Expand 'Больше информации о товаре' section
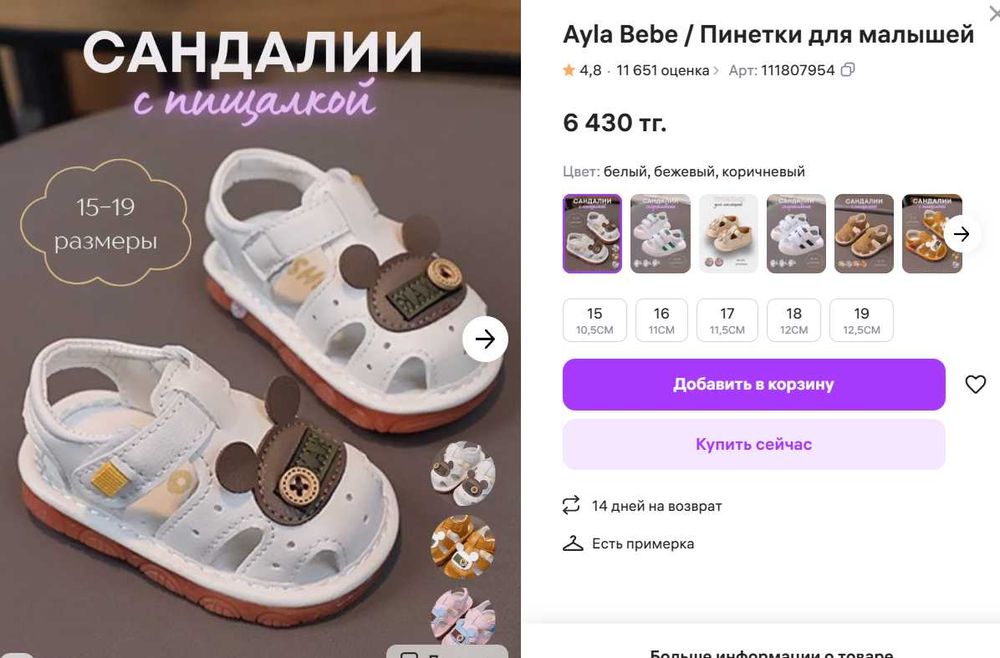1000x658 pixels. 771,653
